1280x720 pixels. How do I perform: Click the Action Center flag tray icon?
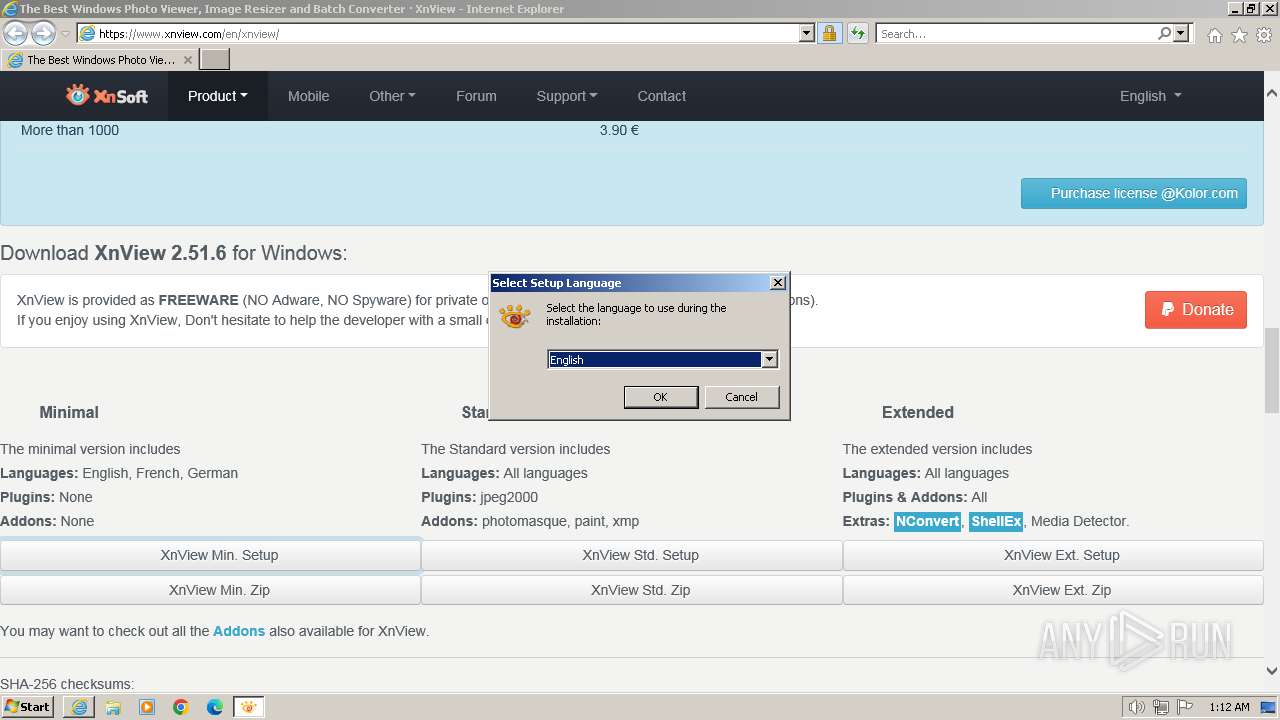(1186, 707)
